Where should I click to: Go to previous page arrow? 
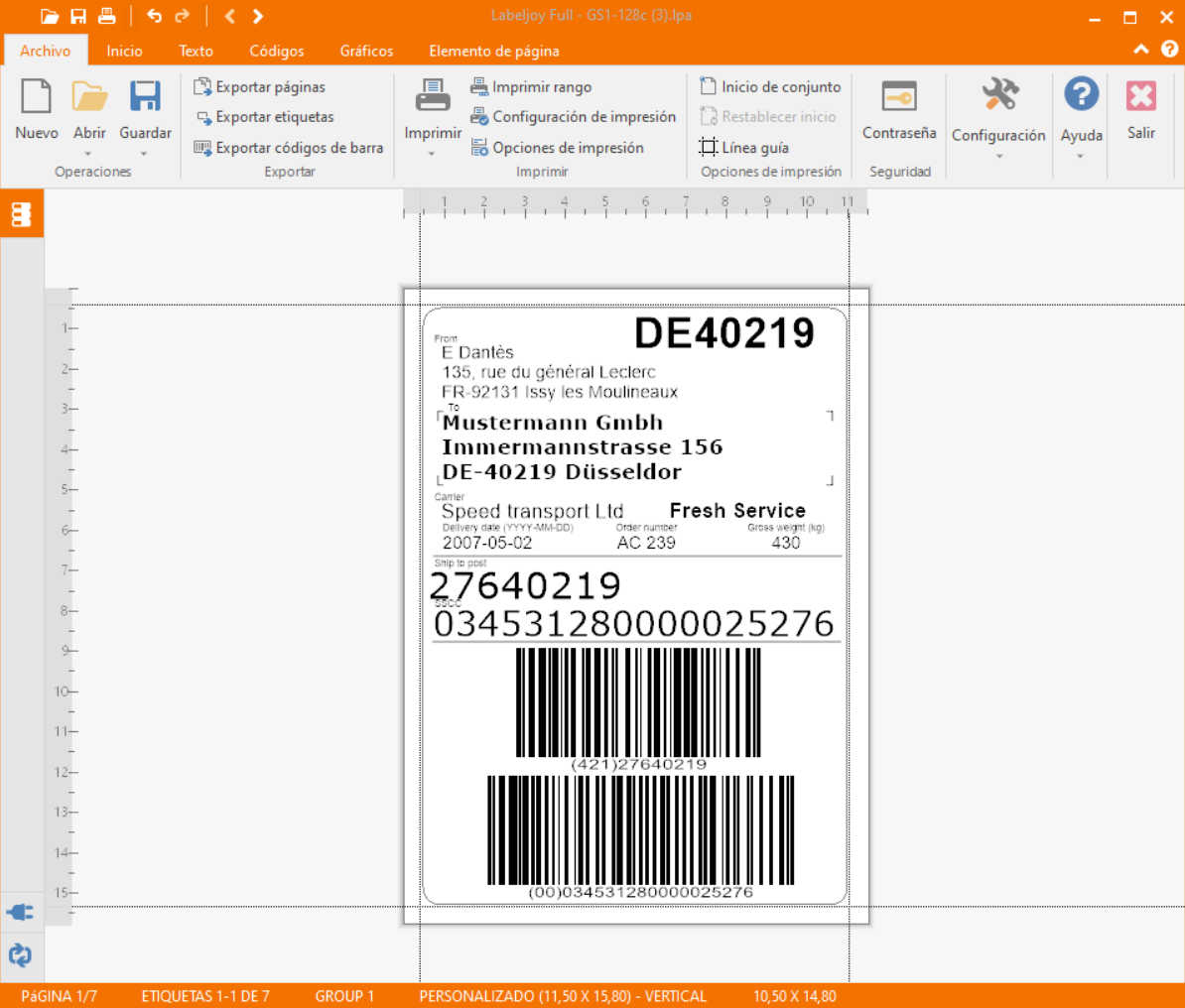229,16
